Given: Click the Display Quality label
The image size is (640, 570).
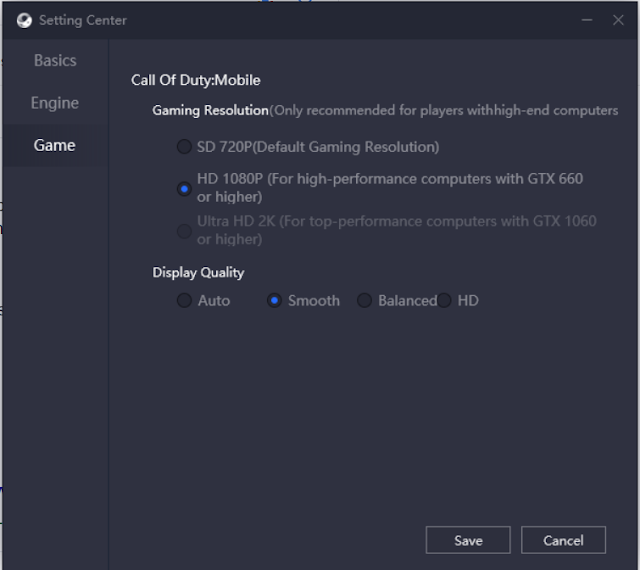Looking at the screenshot, I should pyautogui.click(x=198, y=272).
